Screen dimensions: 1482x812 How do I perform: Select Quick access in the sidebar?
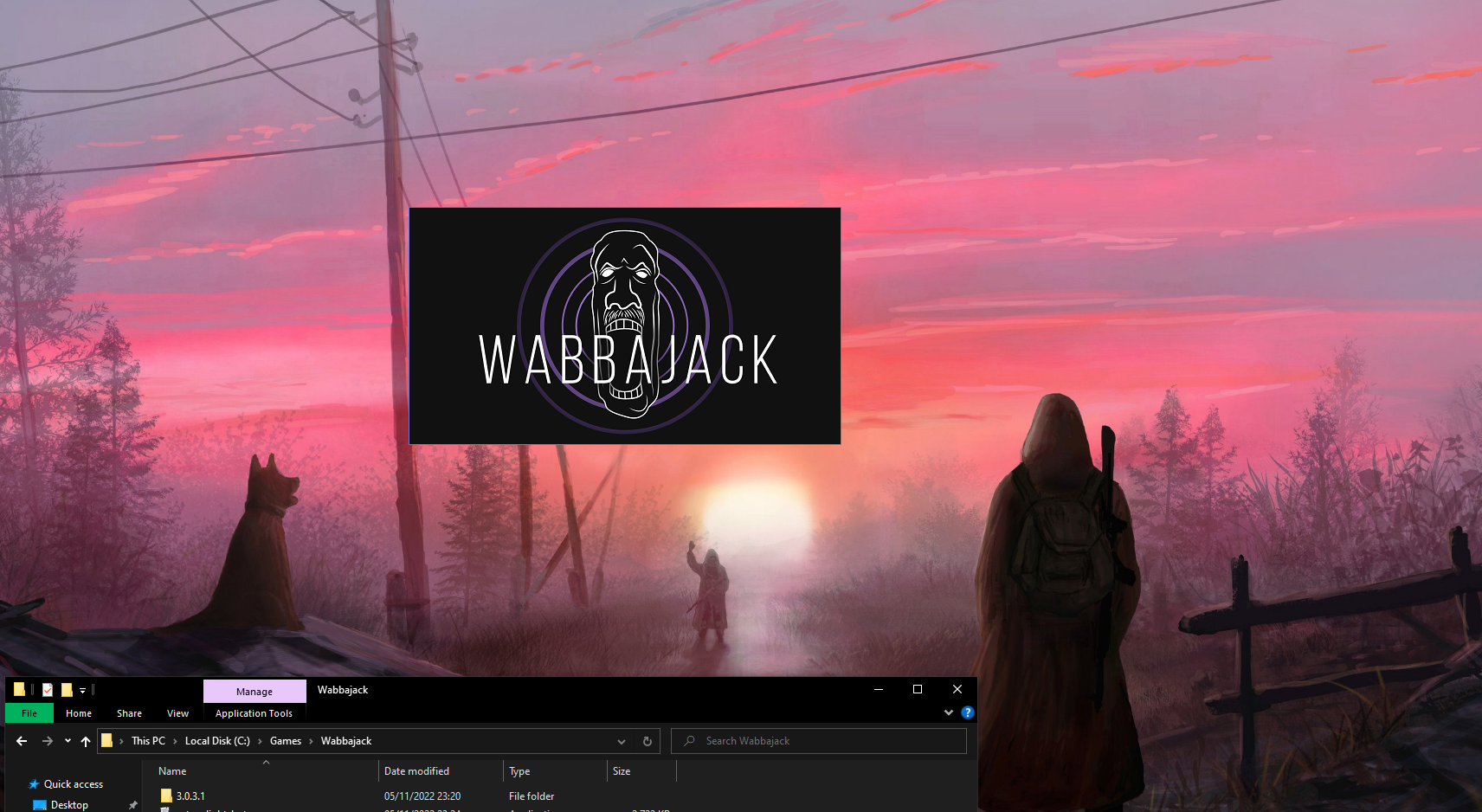(x=73, y=783)
